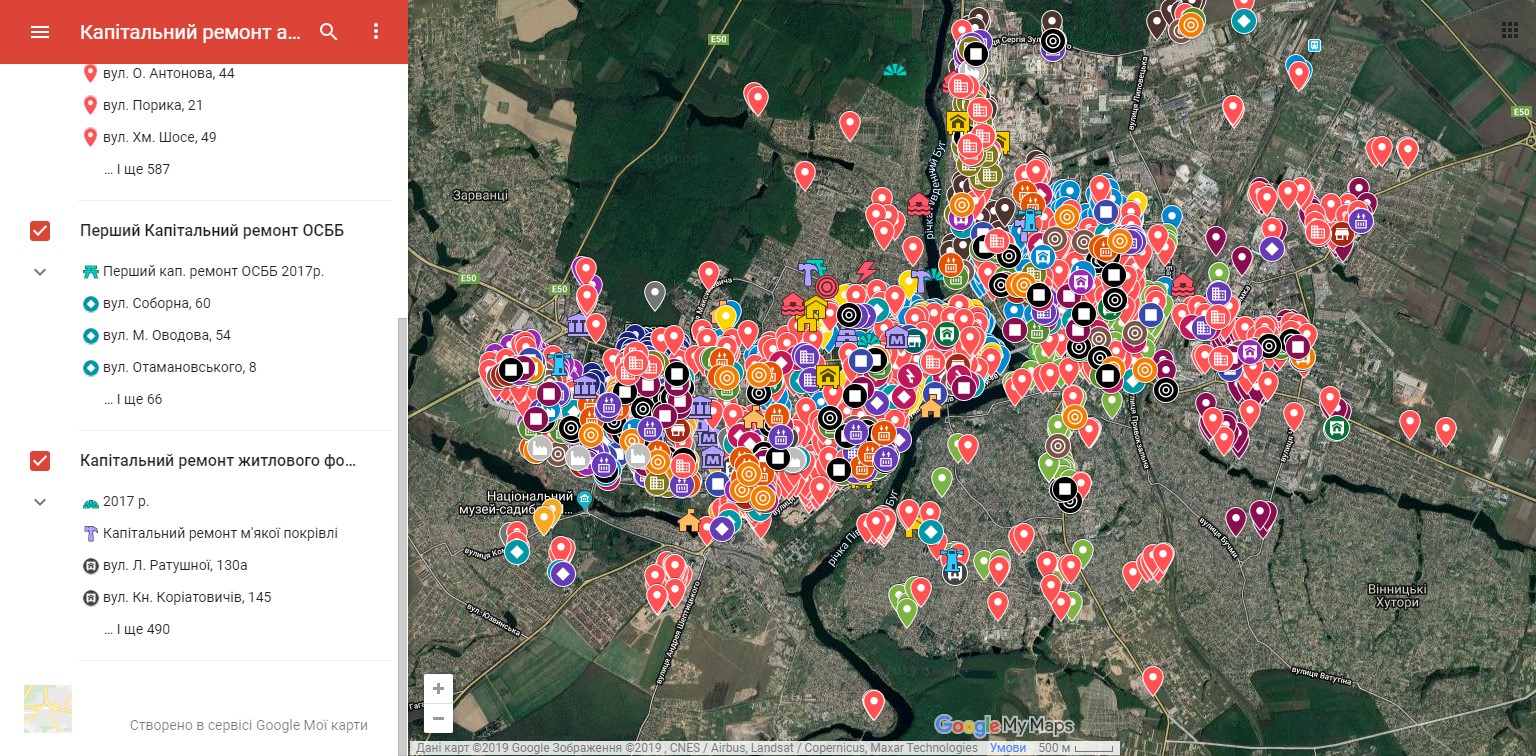
Task: Open the Google apps grid icon
Action: tap(1509, 30)
